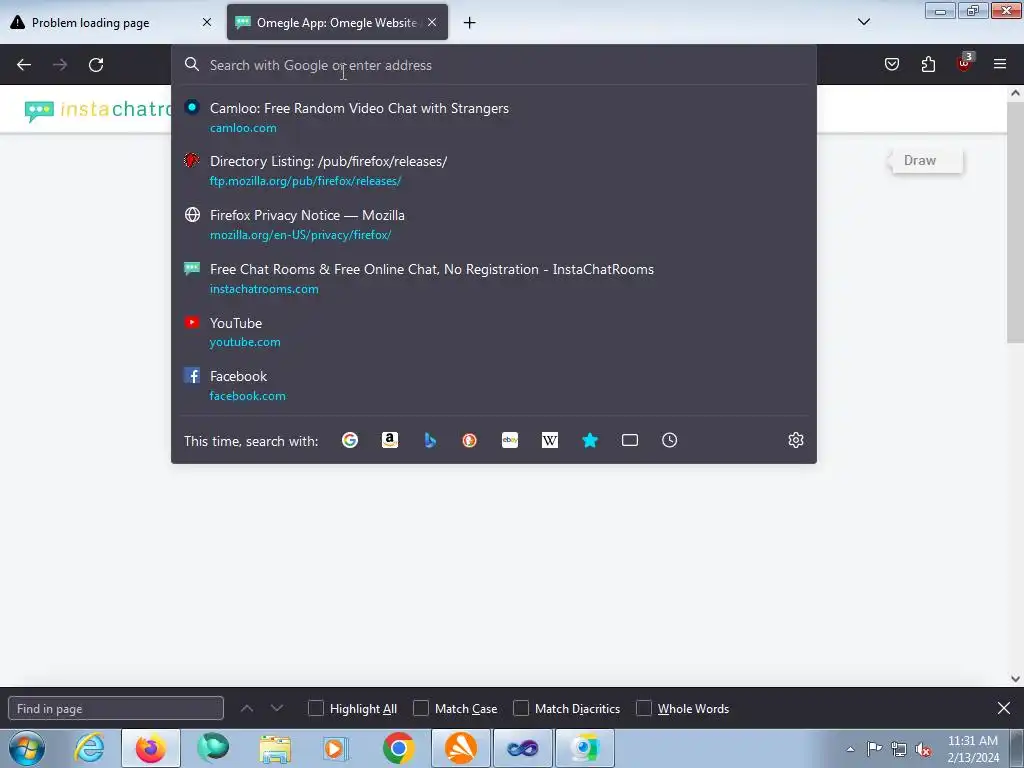
Task: Open the uBlock extension icon
Action: pos(964,64)
